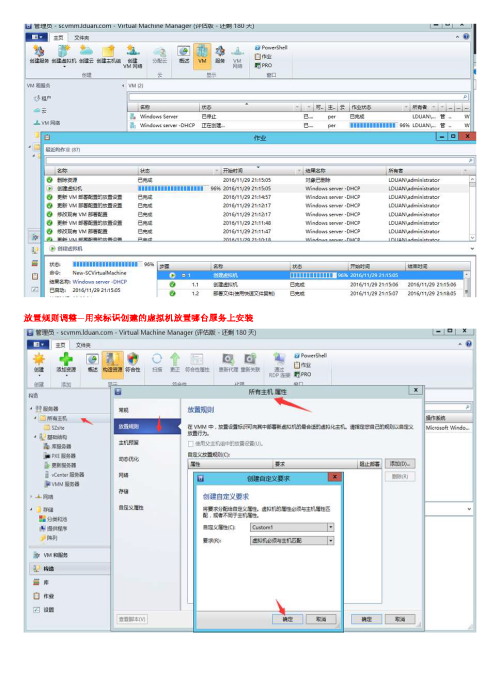Select 放置规则 page in properties dialog

tap(147, 426)
